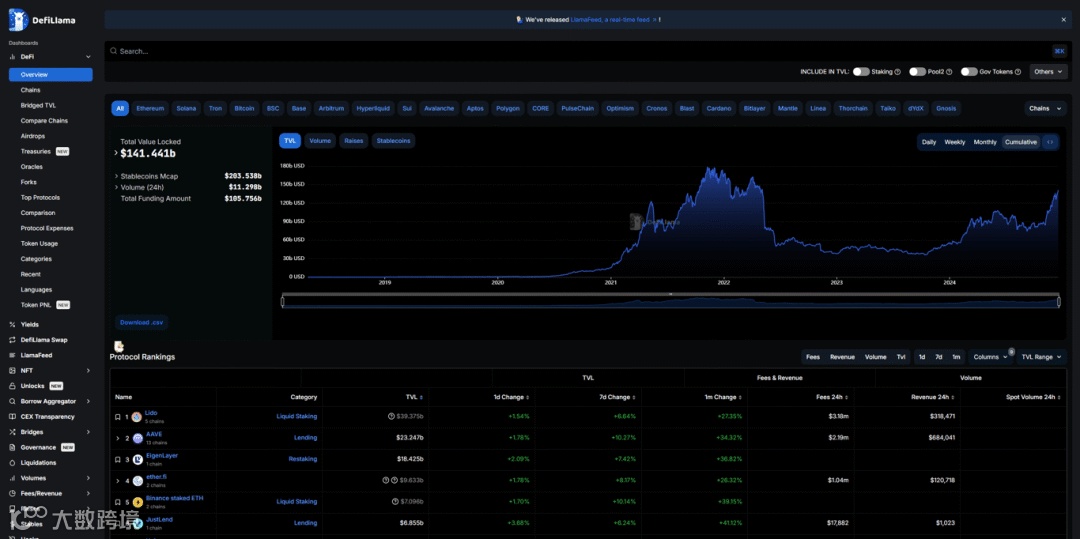Expand the ether.fi row chains

[118, 481]
